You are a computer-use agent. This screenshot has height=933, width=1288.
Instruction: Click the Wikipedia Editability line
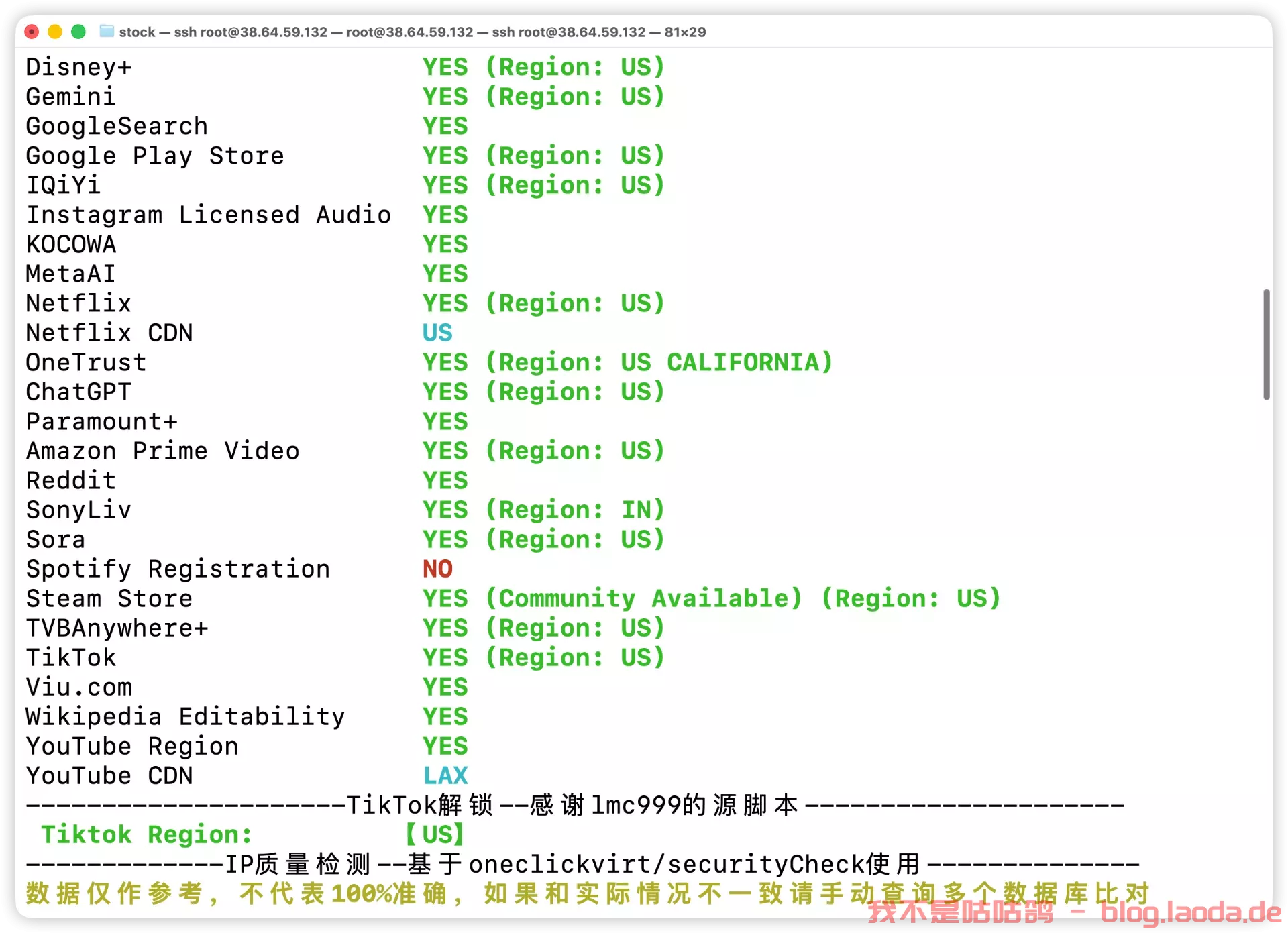[185, 716]
